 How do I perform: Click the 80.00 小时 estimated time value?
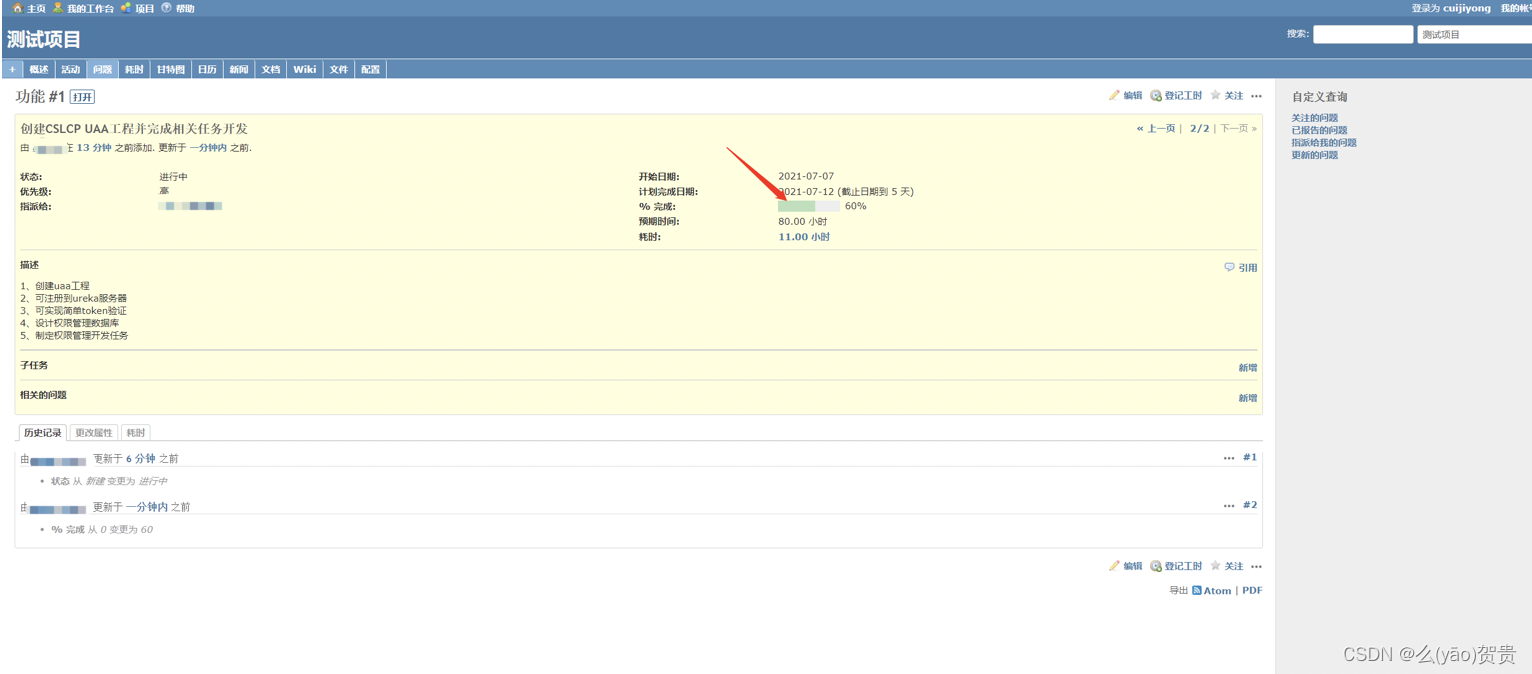[802, 221]
